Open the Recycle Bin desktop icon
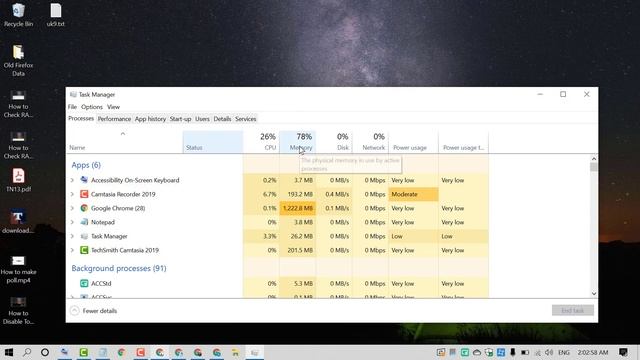Image resolution: width=640 pixels, height=360 pixels. [18, 15]
